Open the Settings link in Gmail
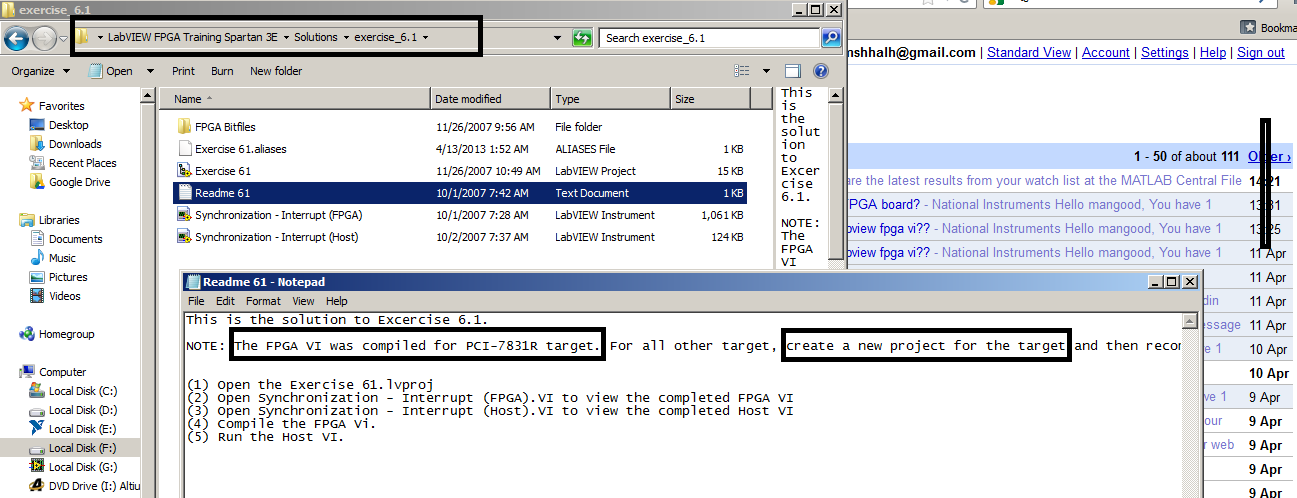This screenshot has width=1297, height=498. (x=1165, y=52)
